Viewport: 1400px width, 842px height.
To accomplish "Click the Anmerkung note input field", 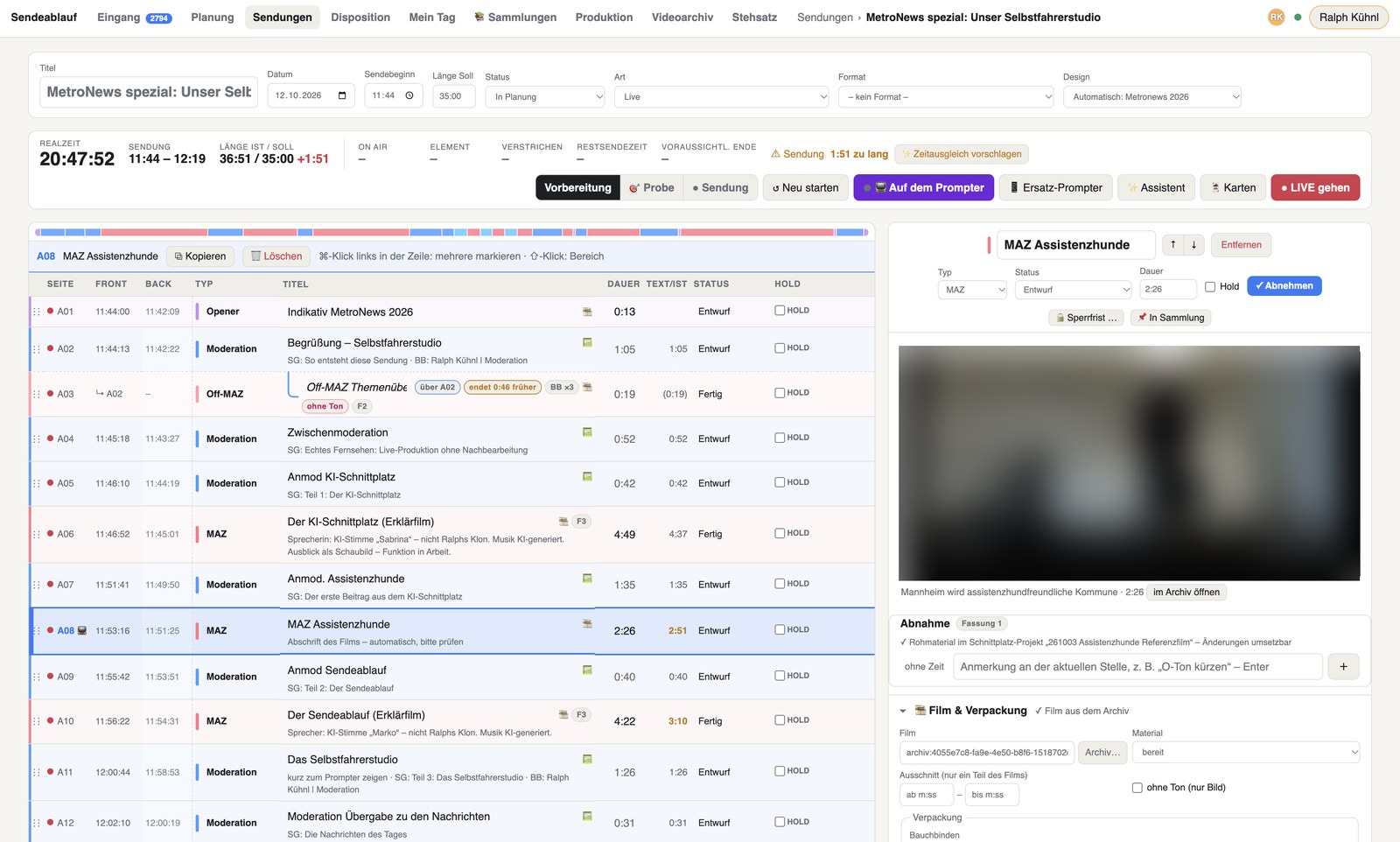I will (x=1137, y=666).
